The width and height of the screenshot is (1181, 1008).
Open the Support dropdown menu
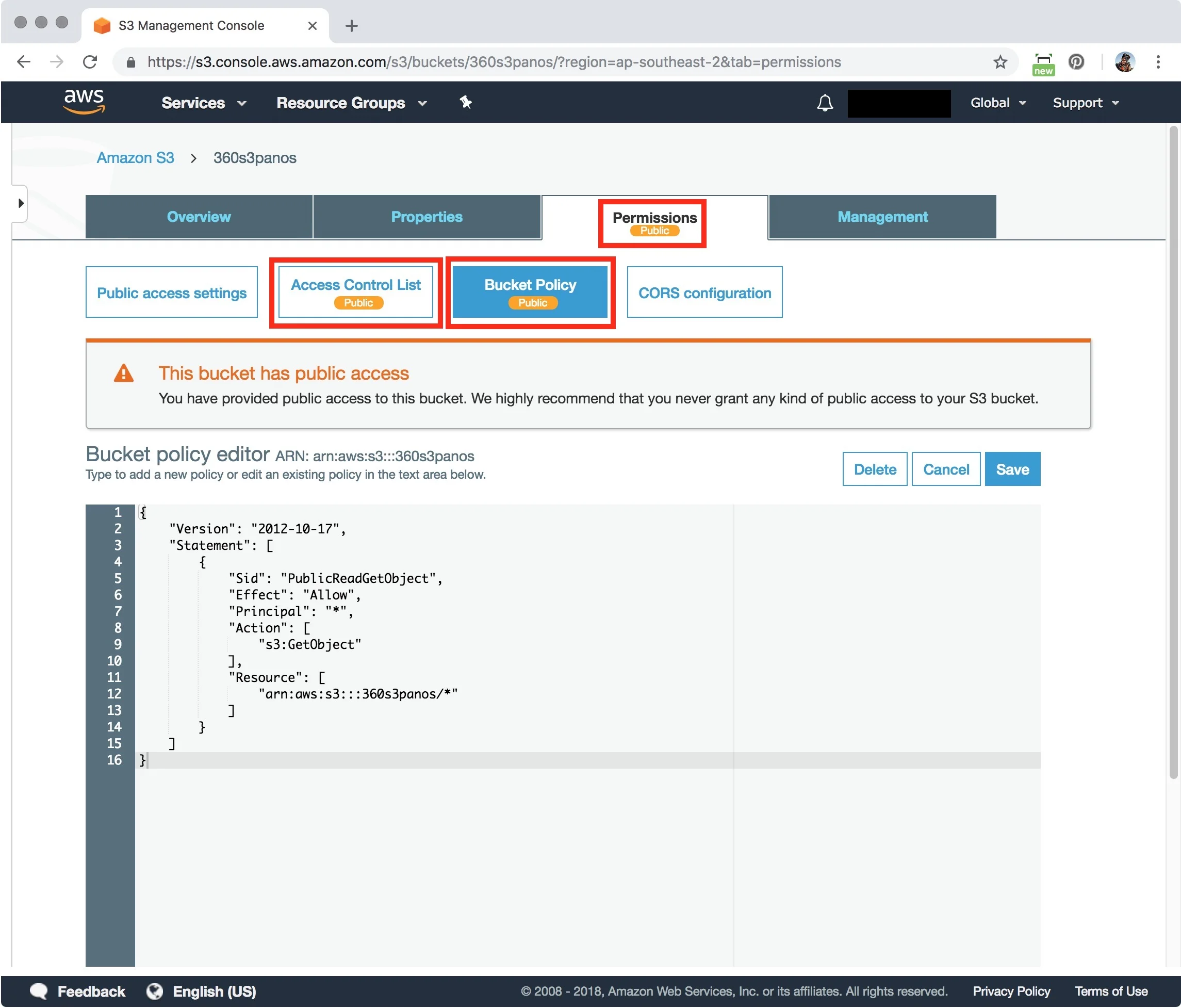[1086, 103]
